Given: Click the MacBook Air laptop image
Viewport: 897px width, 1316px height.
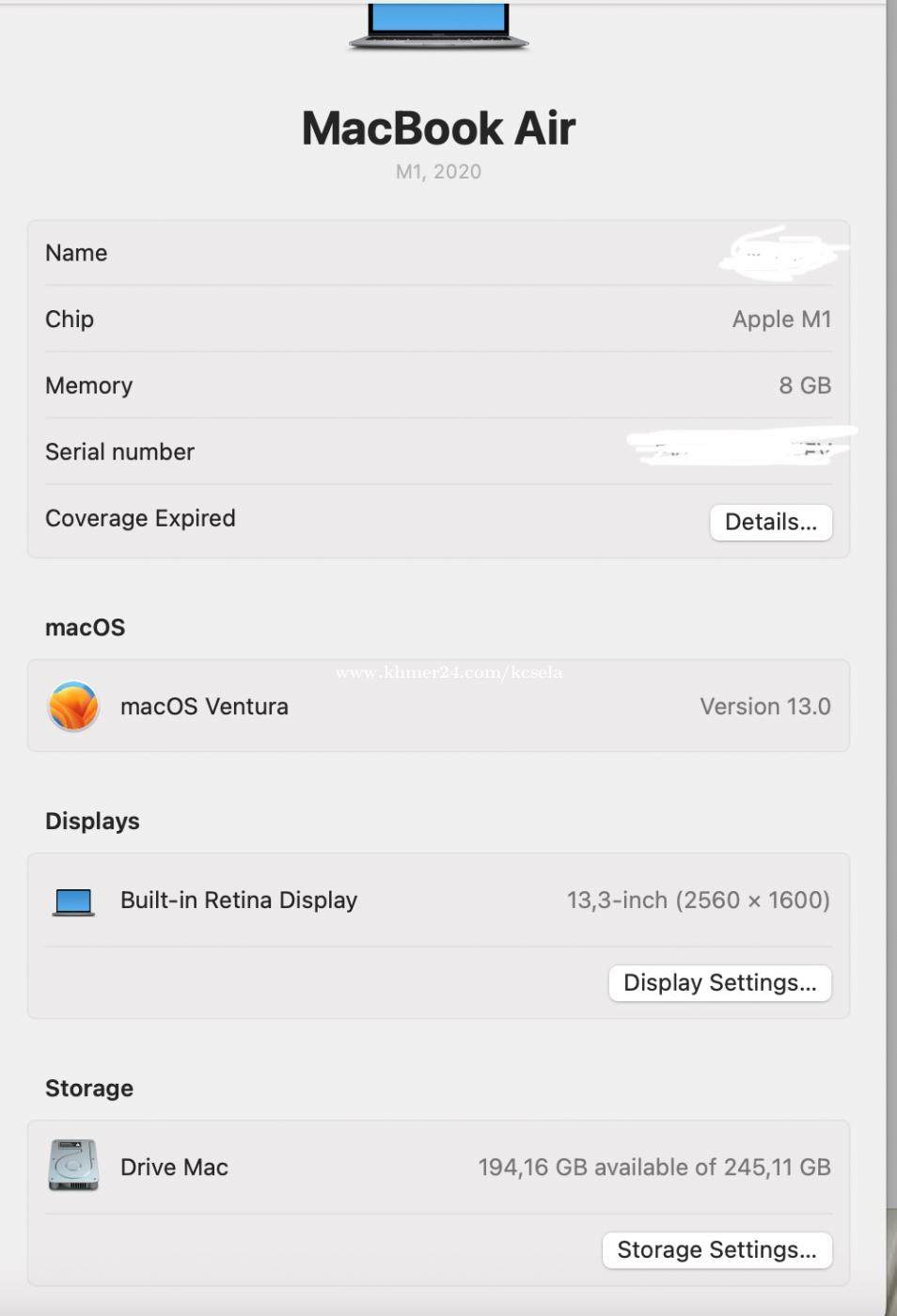Looking at the screenshot, I should pyautogui.click(x=438, y=25).
